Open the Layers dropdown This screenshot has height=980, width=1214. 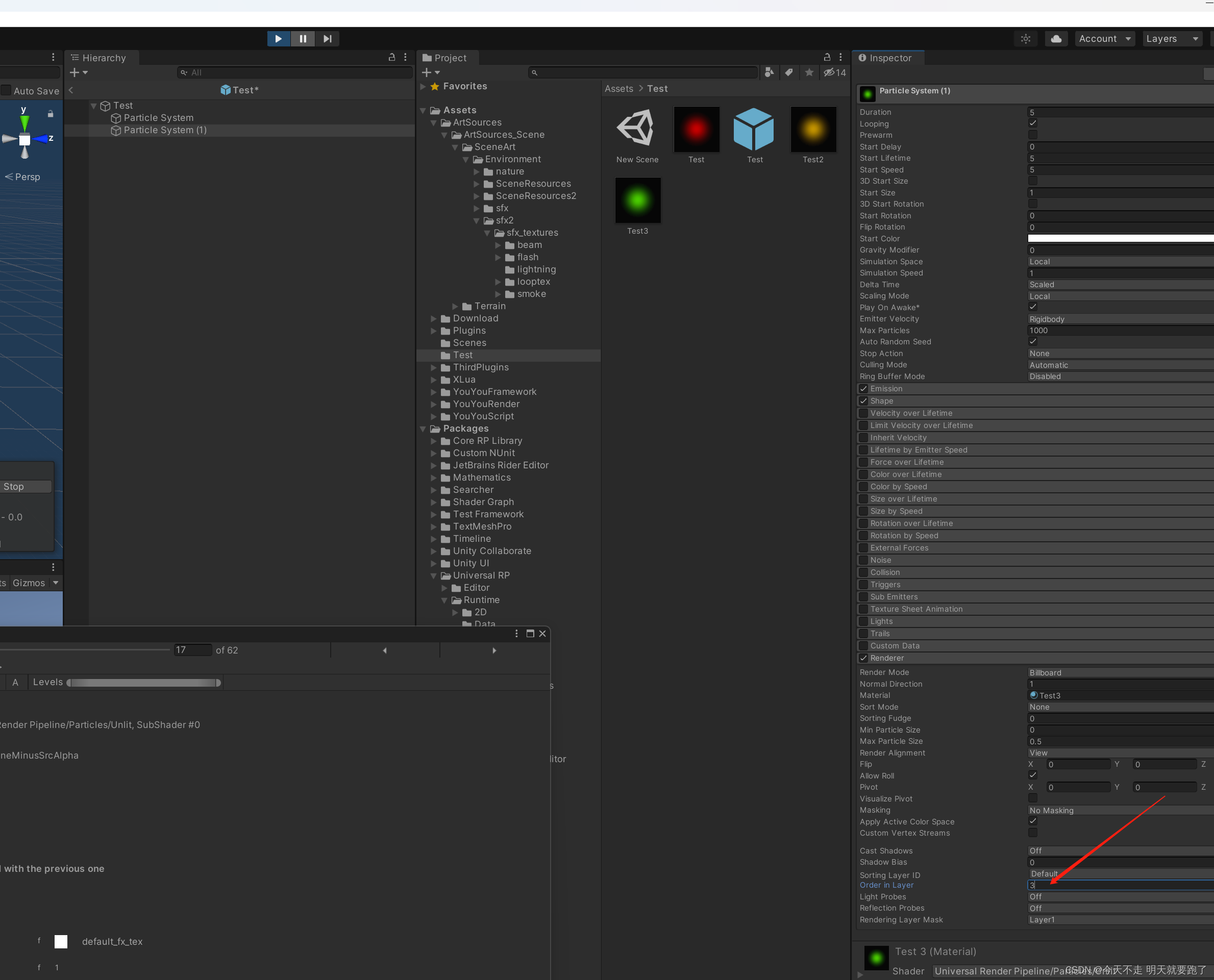click(1172, 38)
